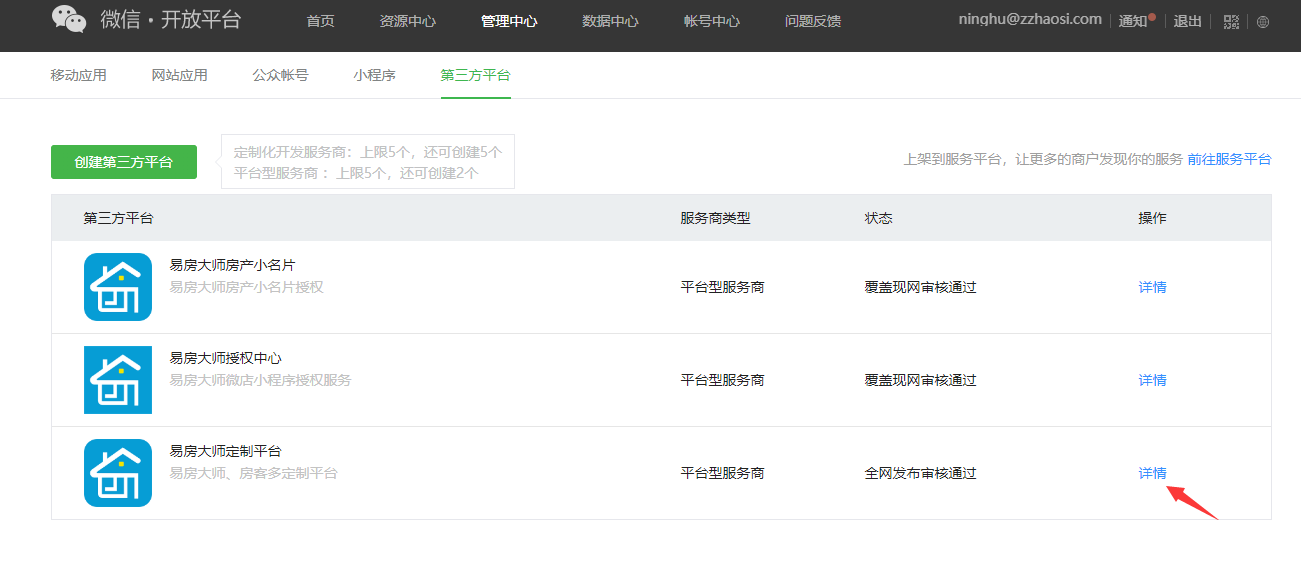Click the 操作 column header
1301x575 pixels.
(1153, 218)
